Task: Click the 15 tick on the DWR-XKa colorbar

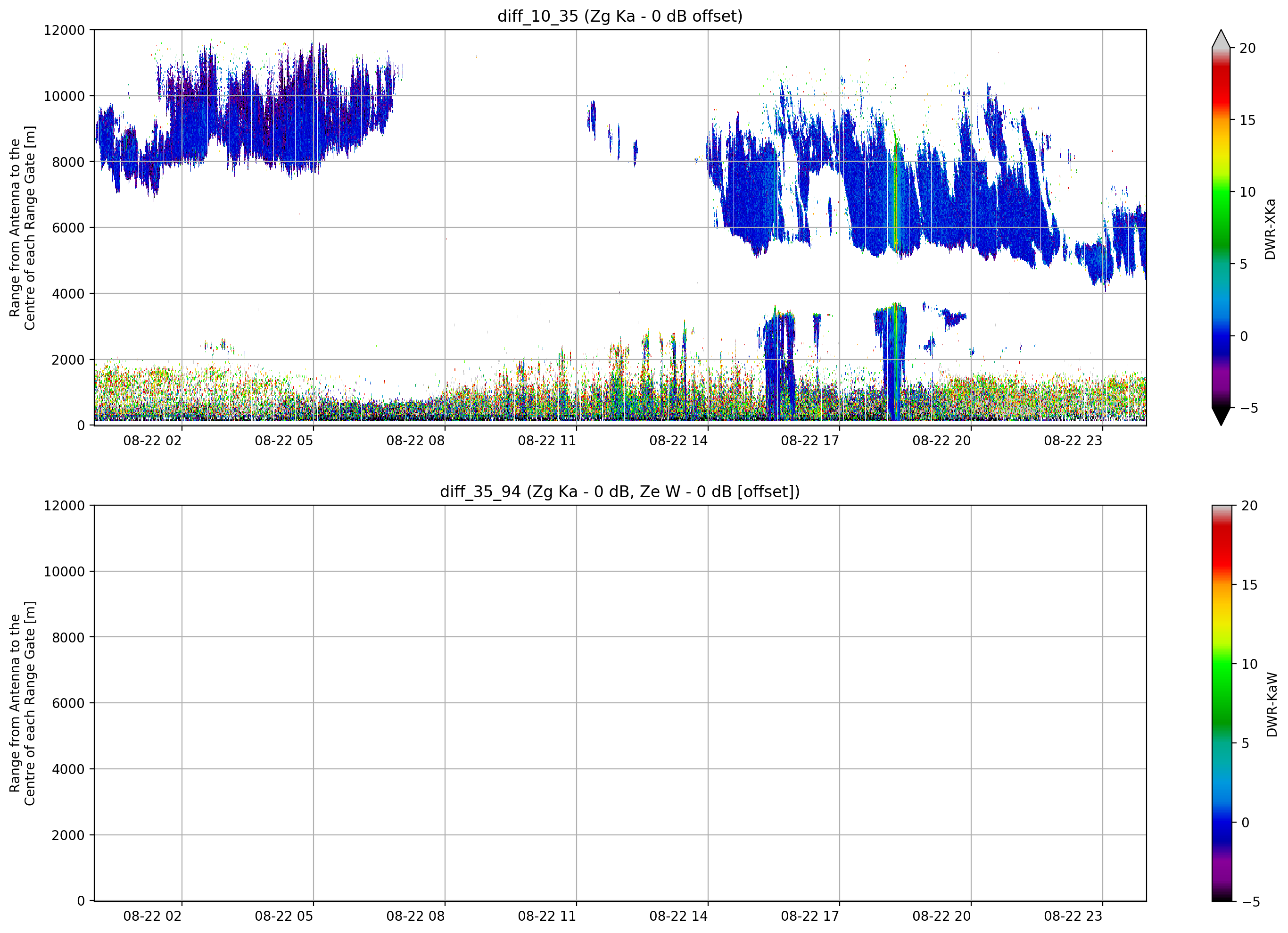Action: point(1247,120)
